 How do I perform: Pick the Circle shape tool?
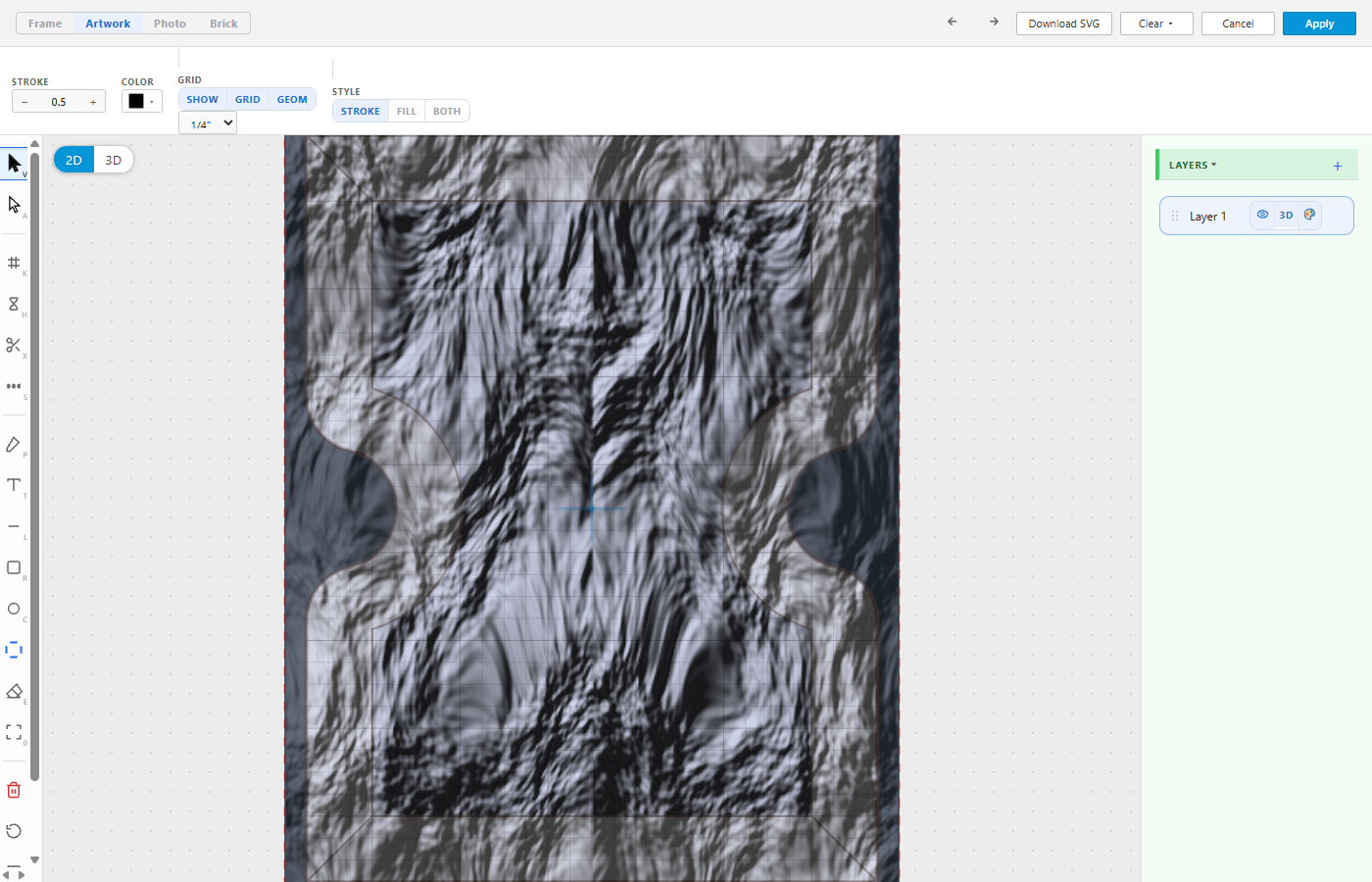tap(14, 609)
